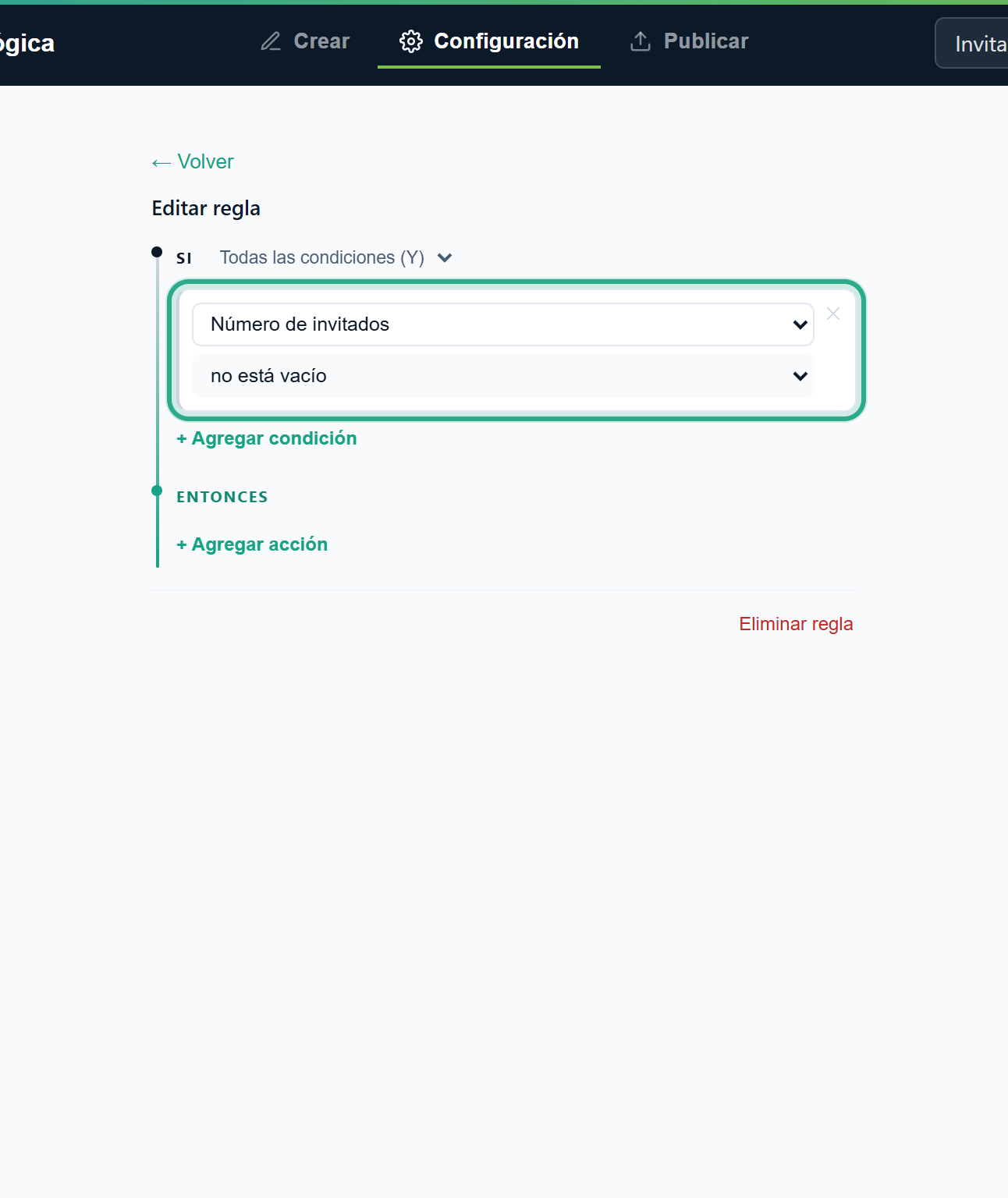
Task: Open the Número de invitados dropdown
Action: click(503, 324)
